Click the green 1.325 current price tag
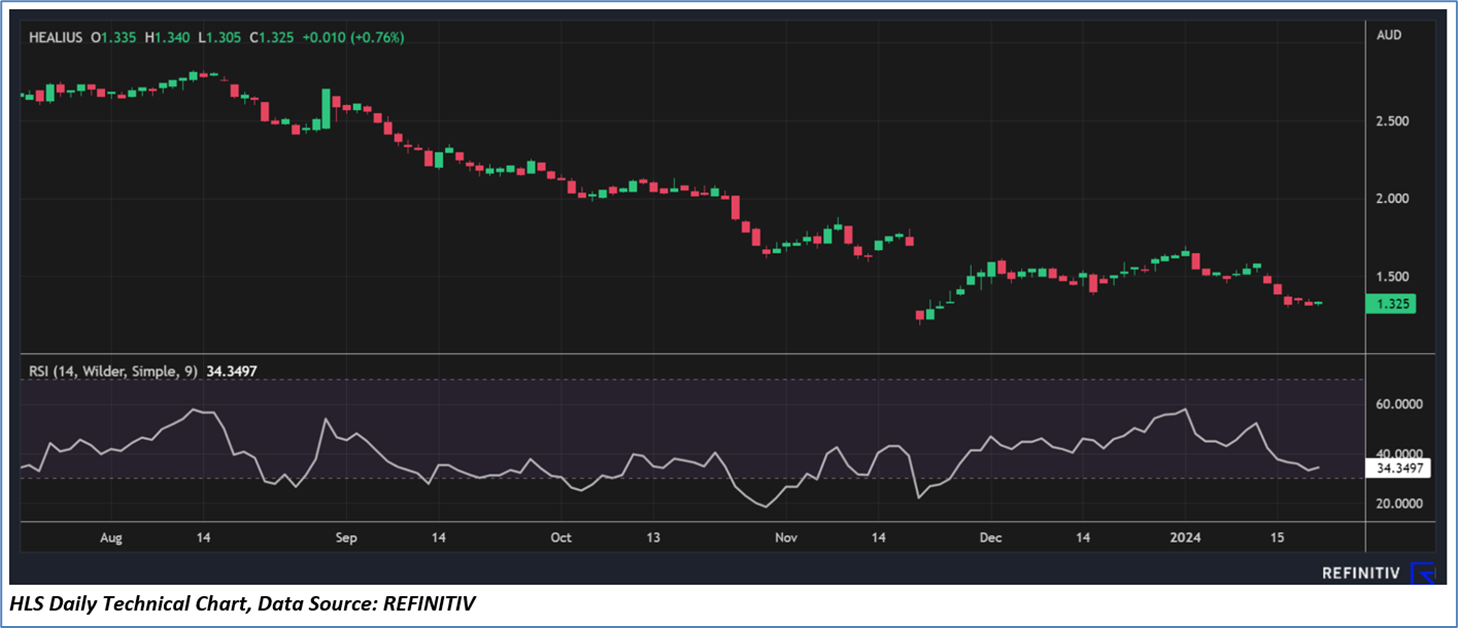Image resolution: width=1458 pixels, height=628 pixels. click(x=1392, y=304)
